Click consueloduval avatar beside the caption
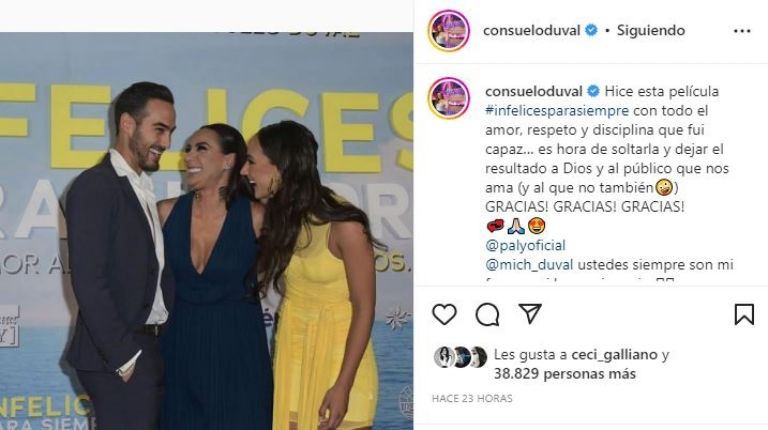The width and height of the screenshot is (768, 430). 449,98
